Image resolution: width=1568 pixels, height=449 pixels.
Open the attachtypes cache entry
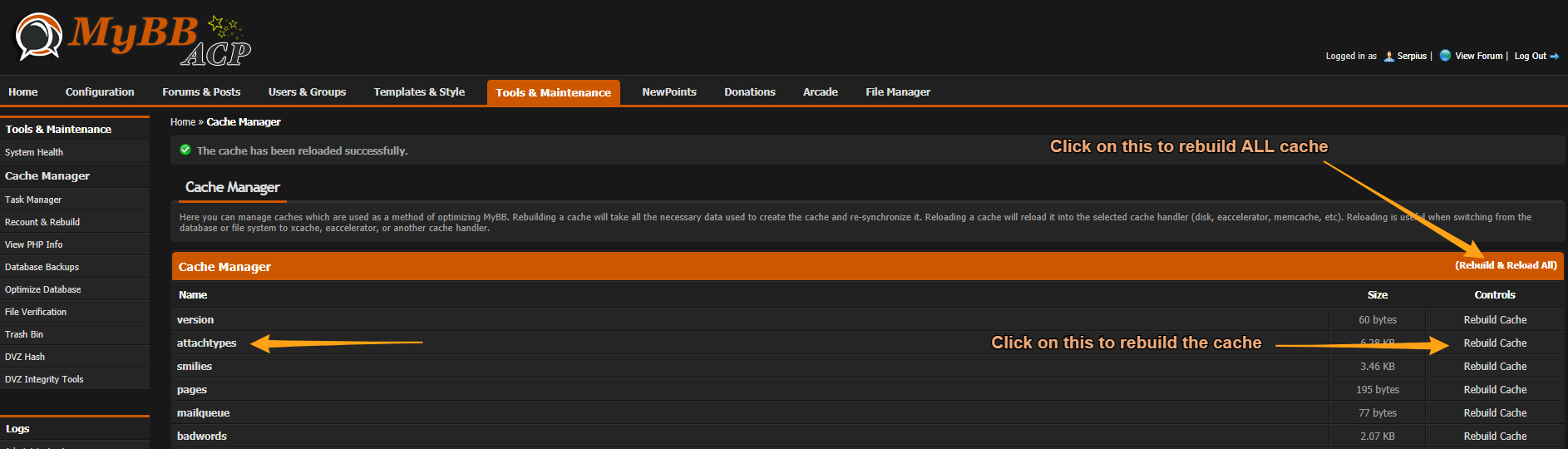coord(207,343)
